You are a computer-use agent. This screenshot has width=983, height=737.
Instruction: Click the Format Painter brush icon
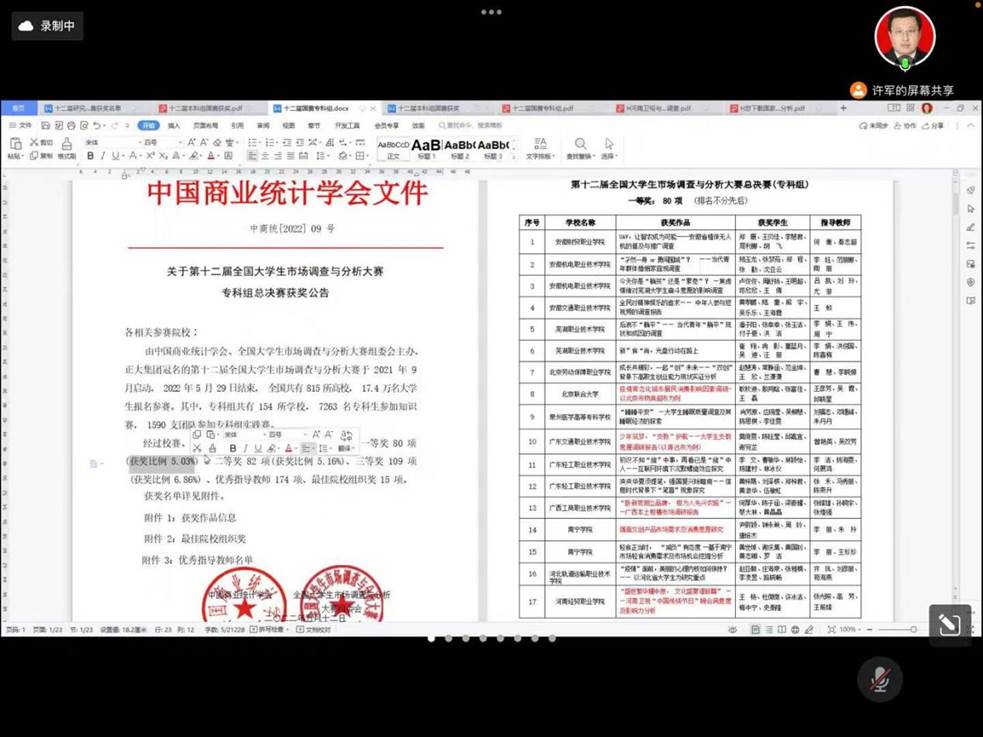pos(66,143)
